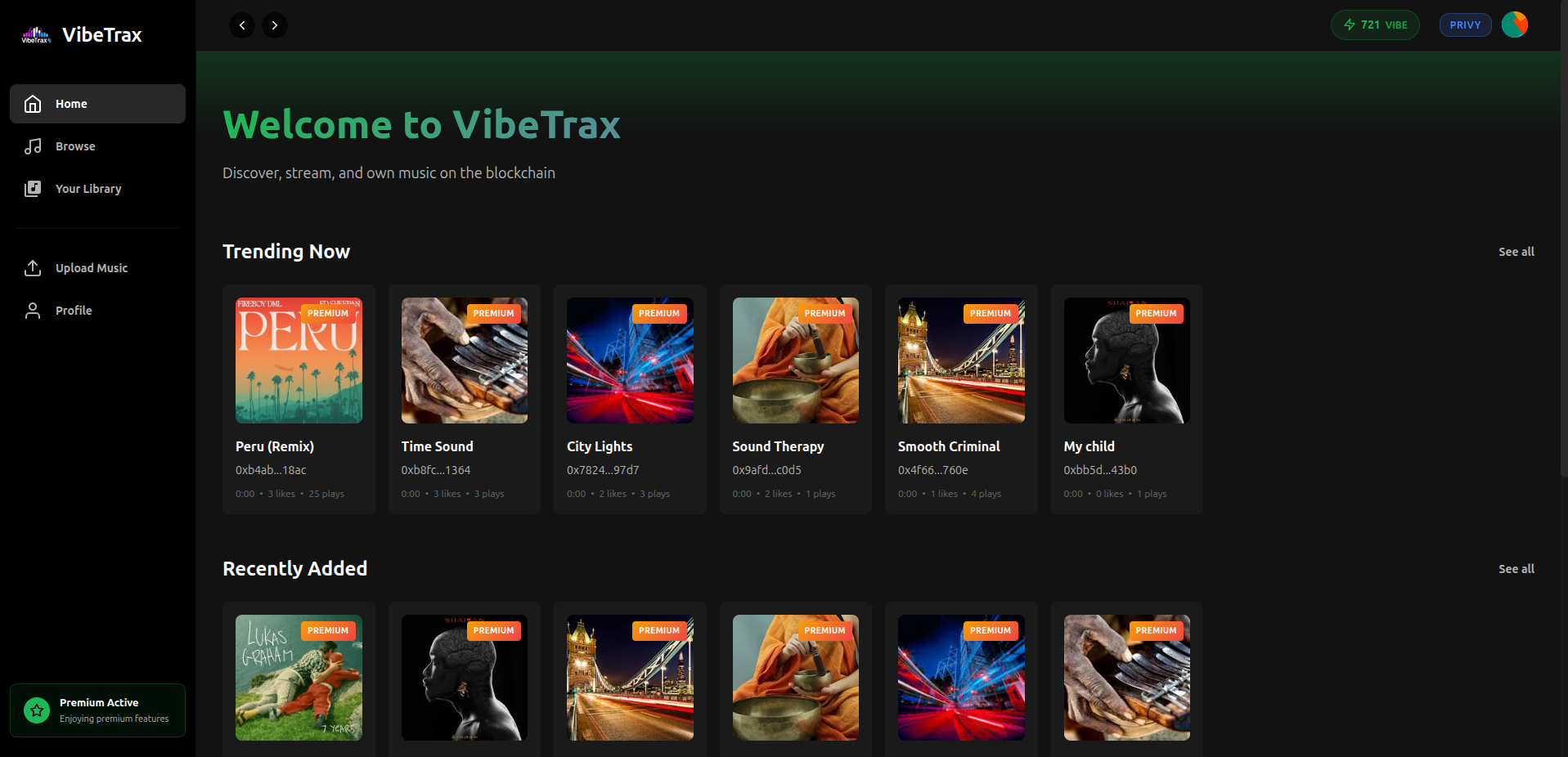
Task: Click the PREMIUM label on Time Sound
Action: click(x=494, y=313)
